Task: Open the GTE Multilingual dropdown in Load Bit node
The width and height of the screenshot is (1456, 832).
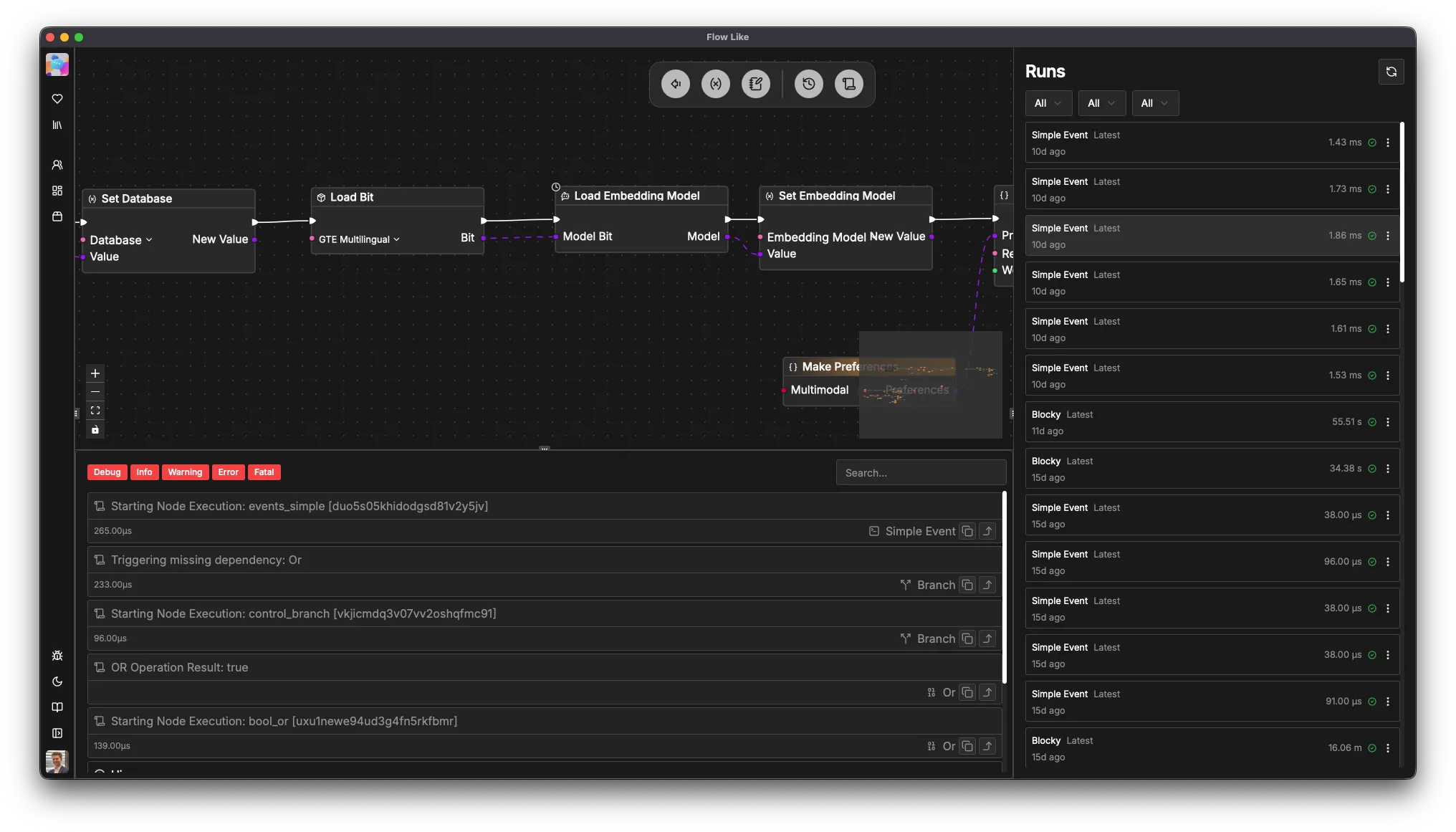Action: pos(358,239)
